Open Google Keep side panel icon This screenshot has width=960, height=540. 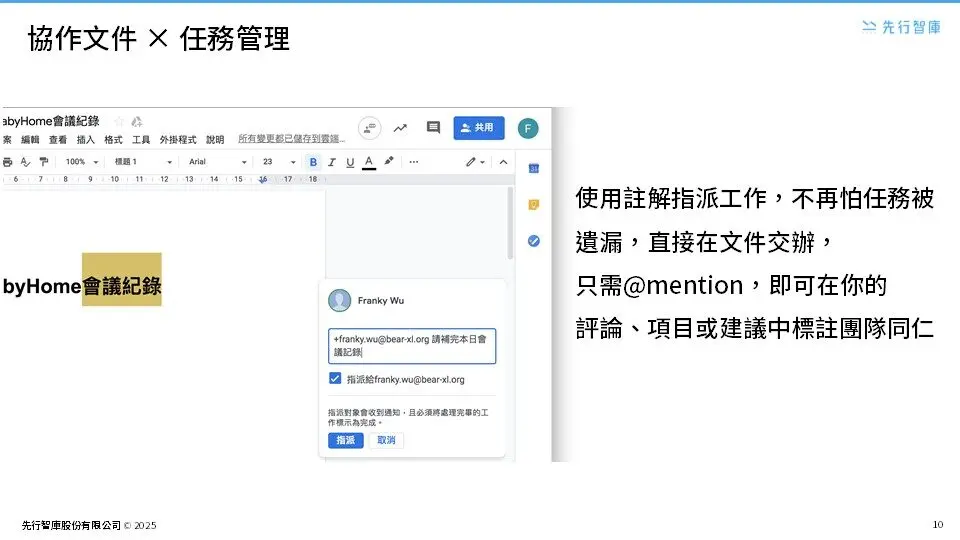point(534,205)
